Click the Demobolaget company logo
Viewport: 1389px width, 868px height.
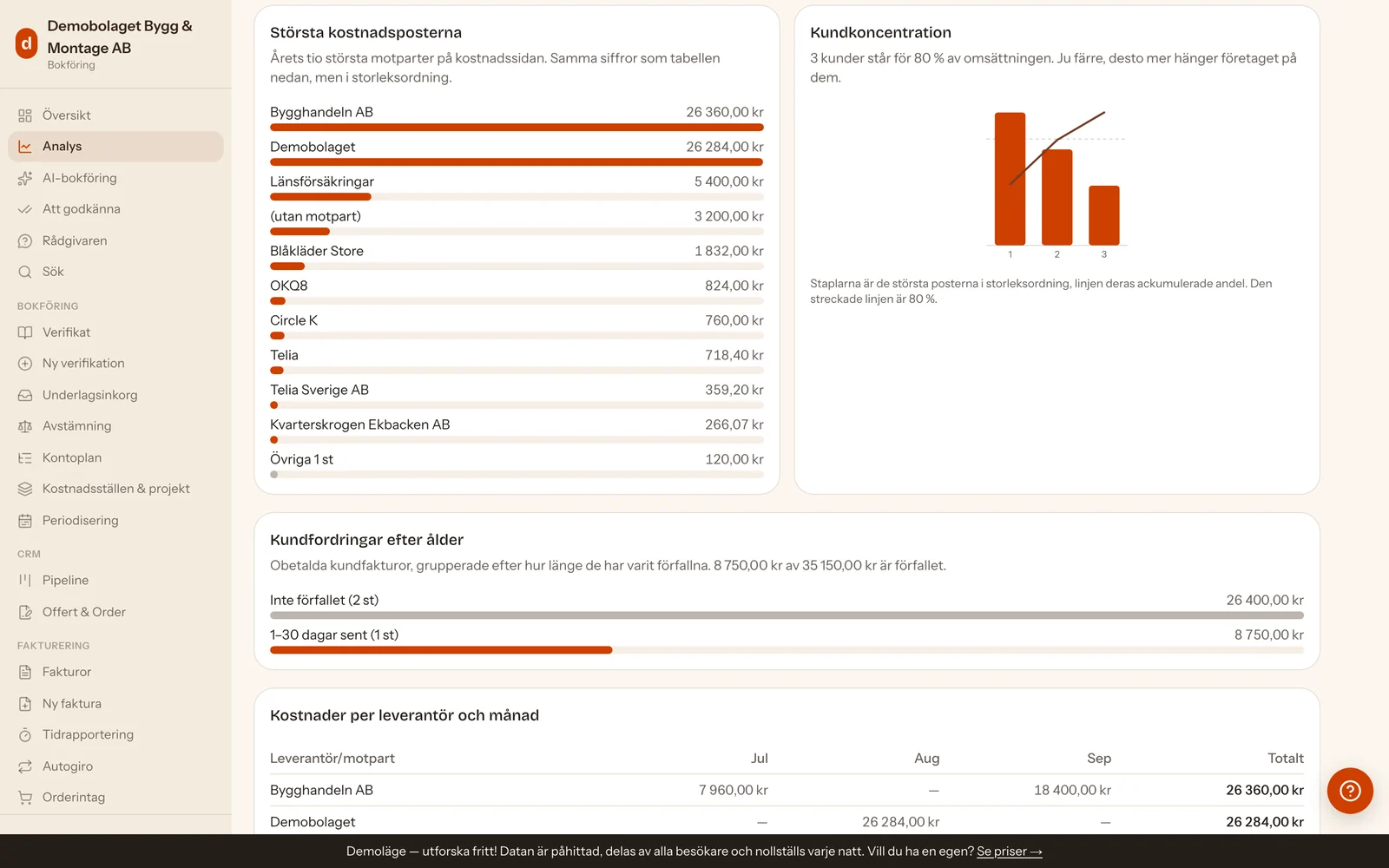pos(27,43)
